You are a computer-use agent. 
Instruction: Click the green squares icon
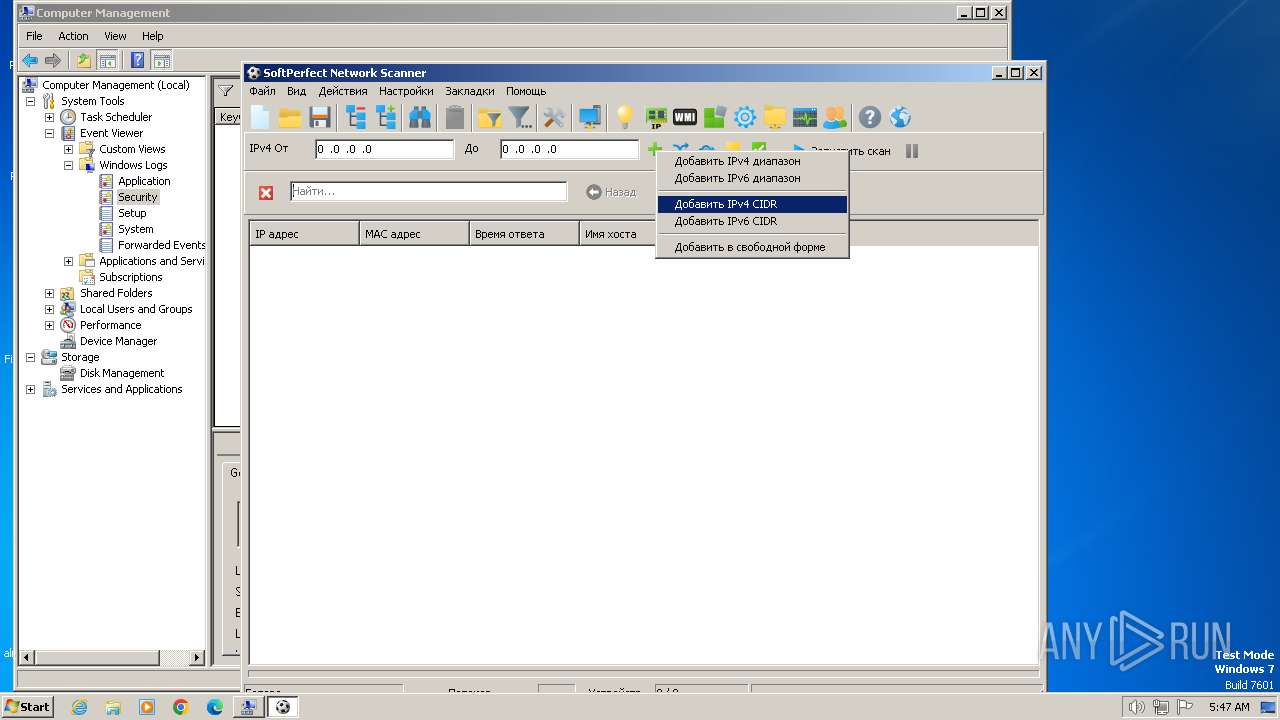click(715, 118)
